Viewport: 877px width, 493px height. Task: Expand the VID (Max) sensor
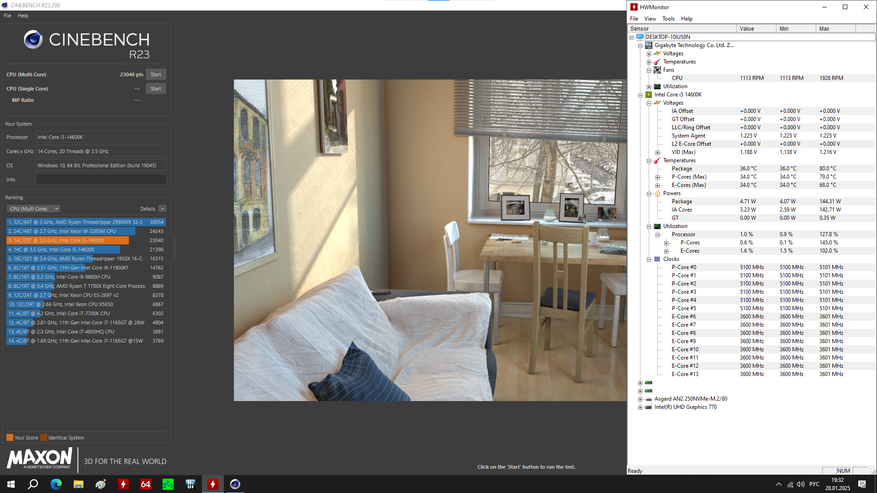(x=657, y=152)
